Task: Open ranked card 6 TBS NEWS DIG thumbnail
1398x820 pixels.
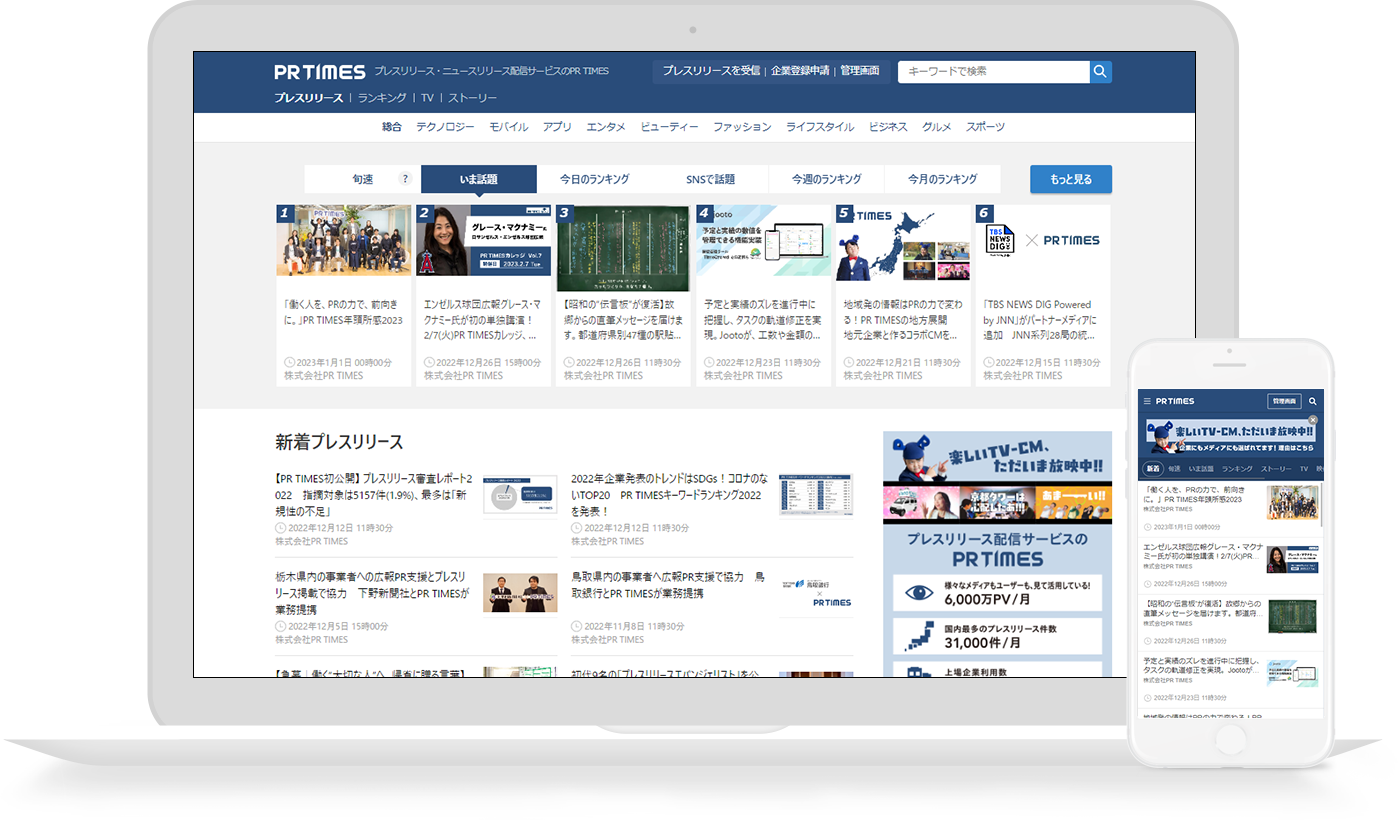Action: pos(1043,241)
